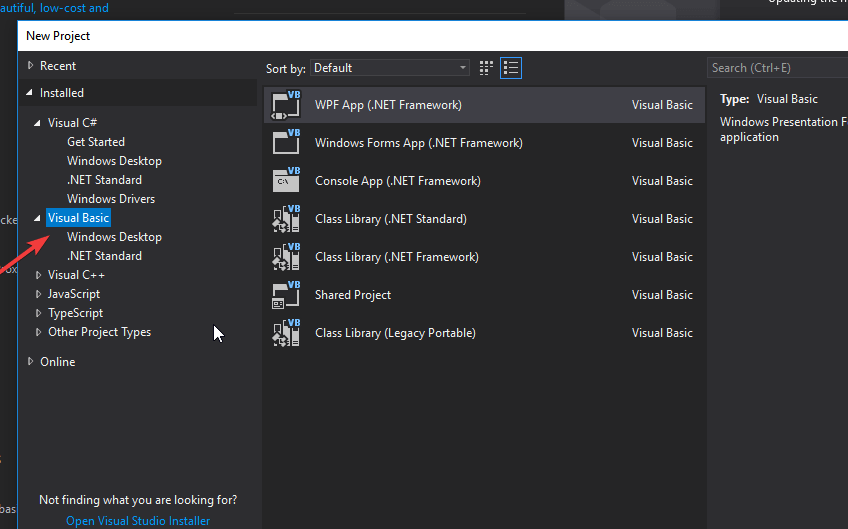The width and height of the screenshot is (848, 529).
Task: Expand the TypeScript tree node
Action: 38,313
